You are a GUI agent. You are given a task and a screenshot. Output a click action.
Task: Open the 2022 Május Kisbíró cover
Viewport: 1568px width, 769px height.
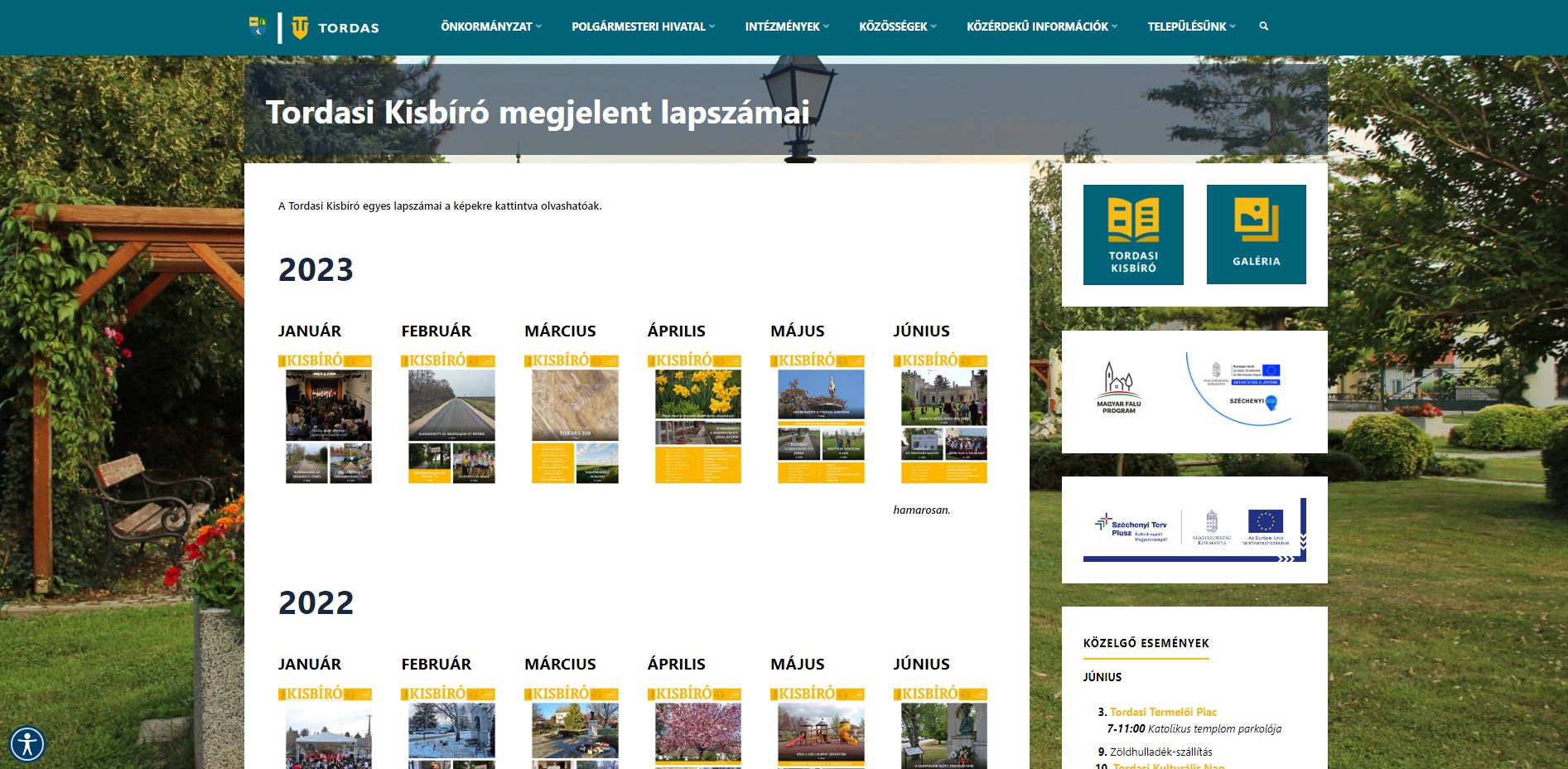coord(818,728)
